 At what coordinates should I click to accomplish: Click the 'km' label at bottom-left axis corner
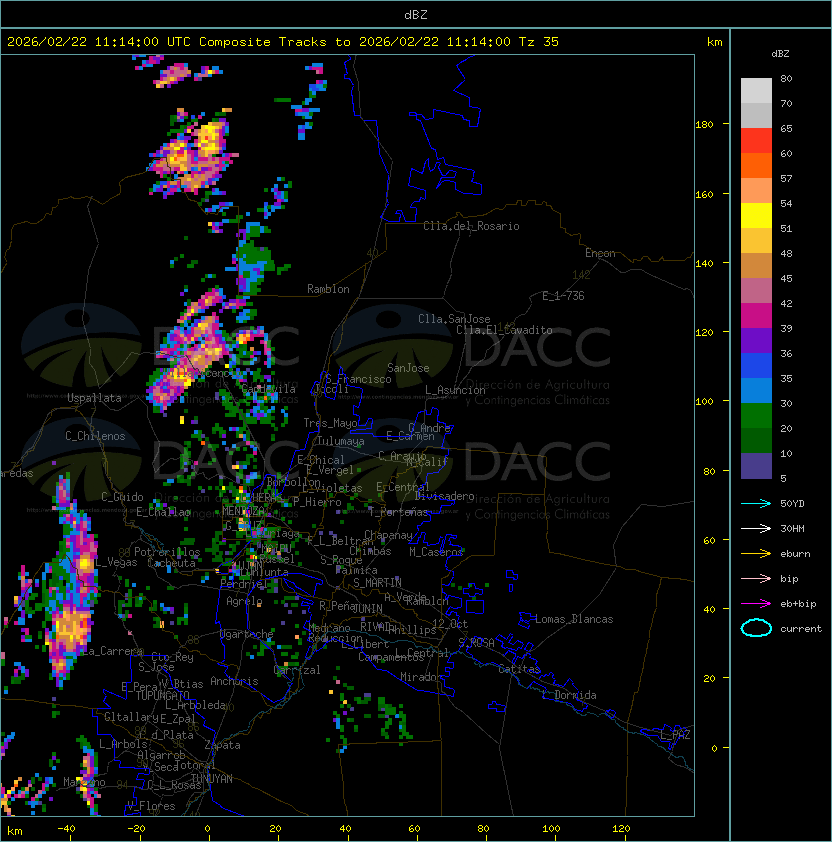(x=15, y=831)
